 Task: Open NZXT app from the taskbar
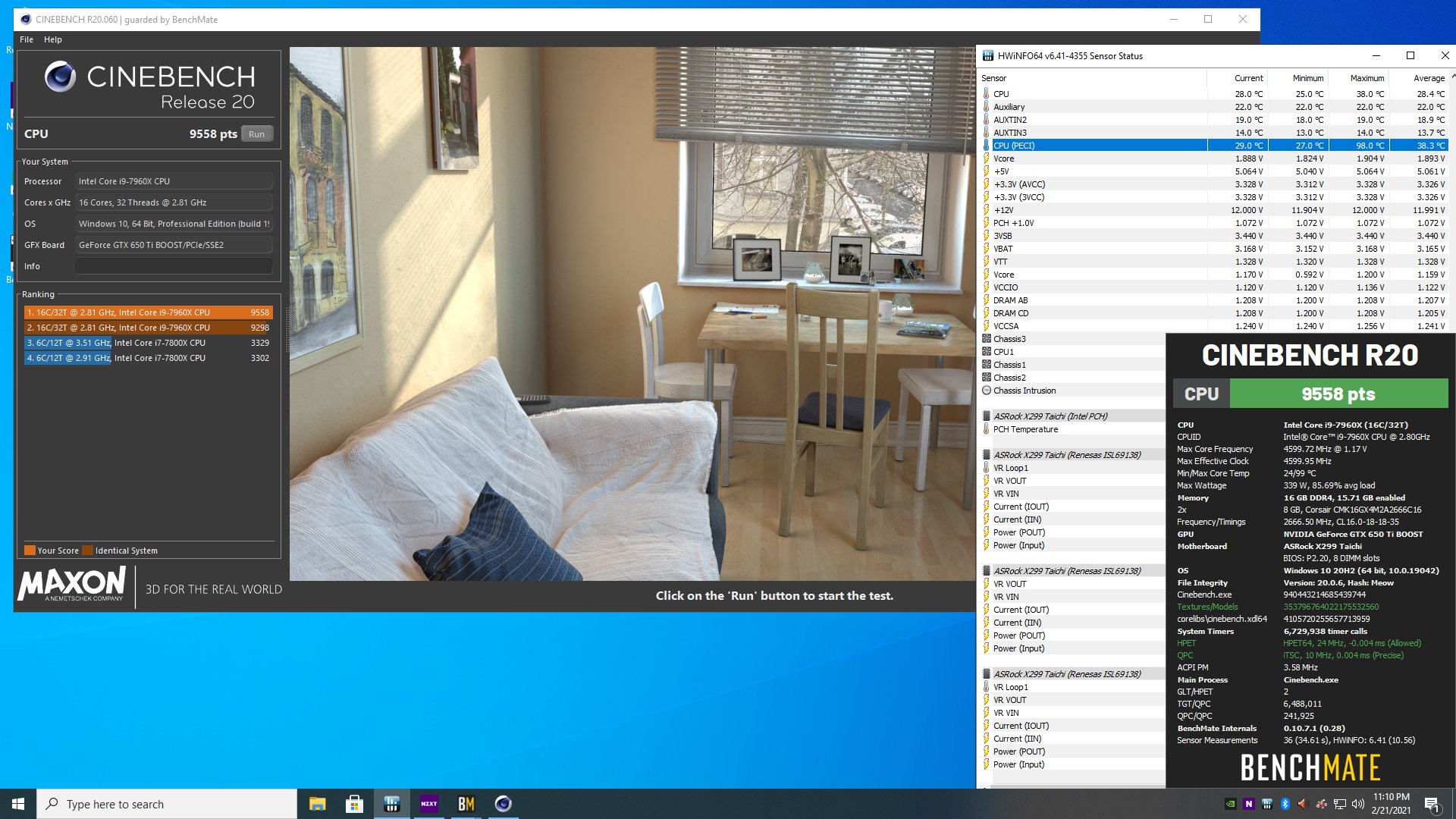tap(428, 804)
